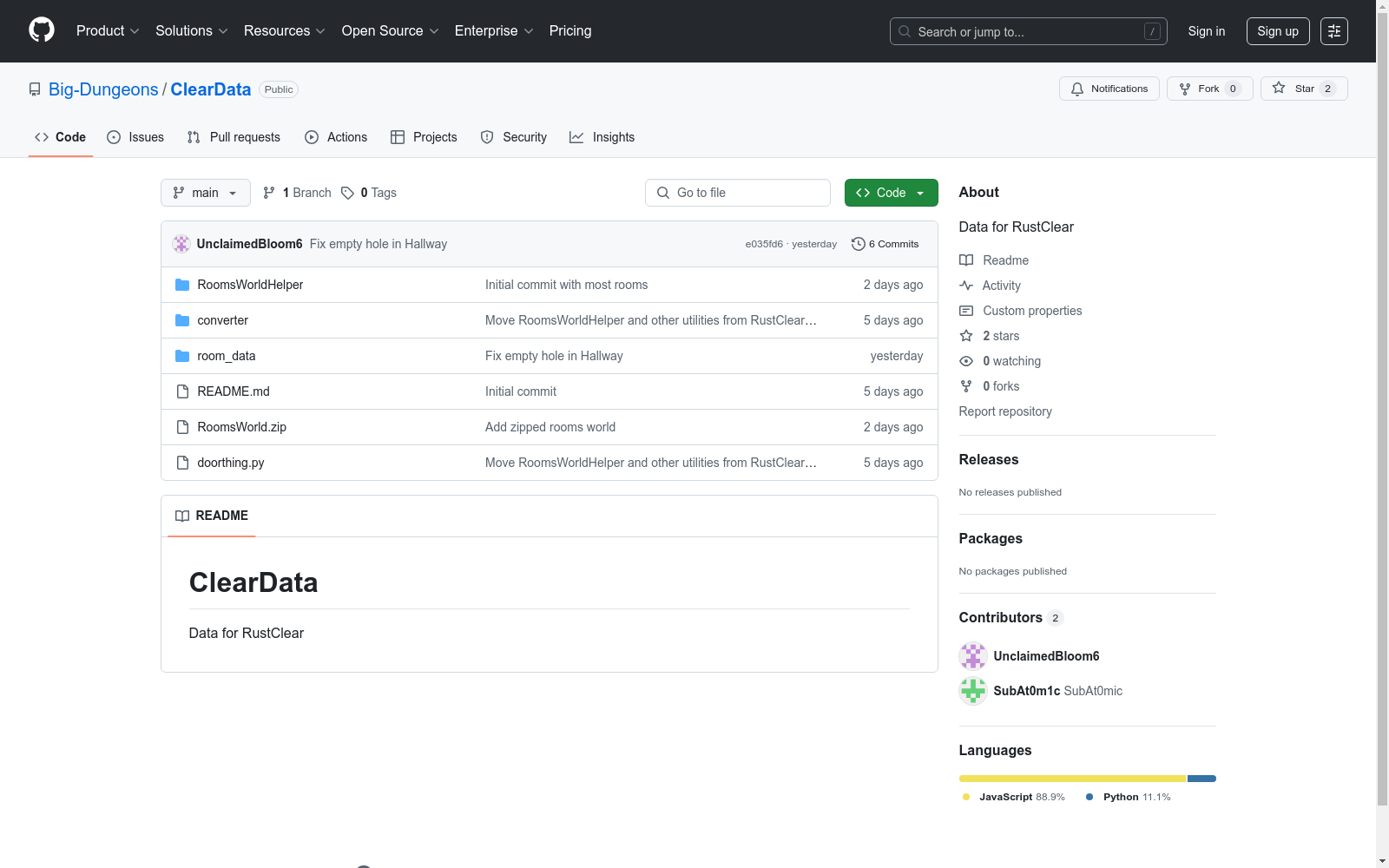
Task: Switch to the Insights tab
Action: [x=602, y=137]
